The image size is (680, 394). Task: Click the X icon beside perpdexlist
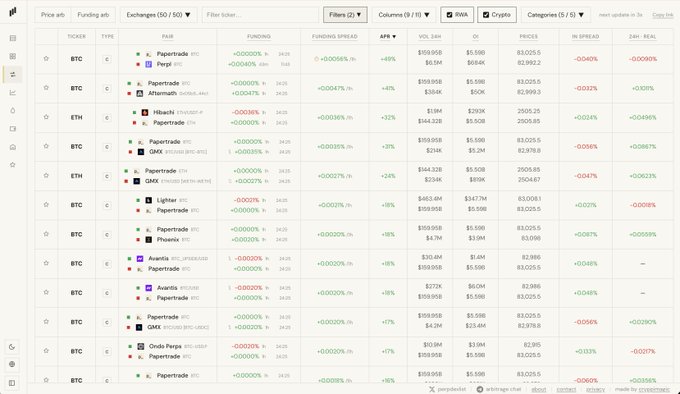click(432, 389)
